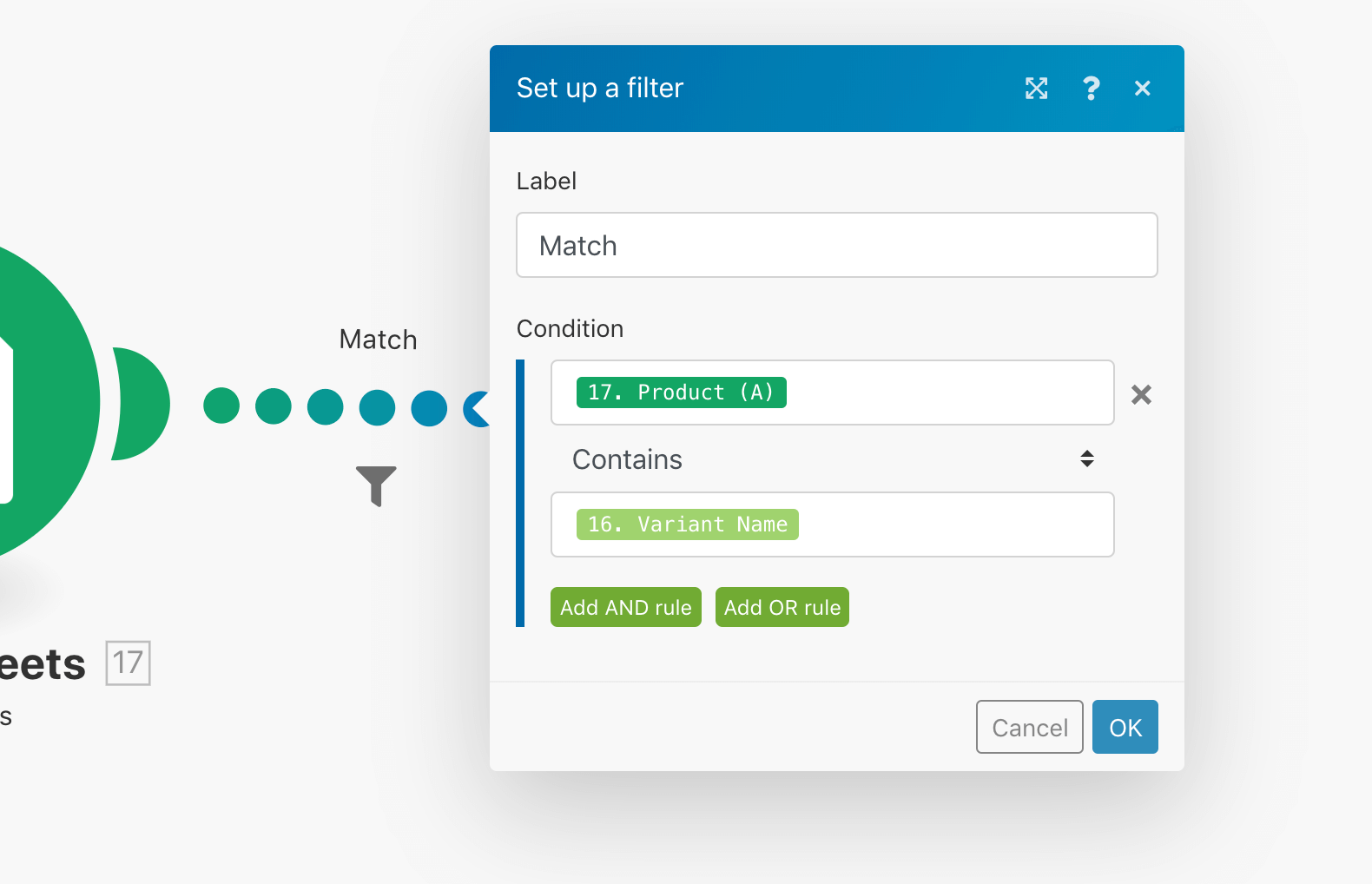The height and width of the screenshot is (884, 1372).
Task: Confirm the filter with OK
Action: click(1125, 728)
